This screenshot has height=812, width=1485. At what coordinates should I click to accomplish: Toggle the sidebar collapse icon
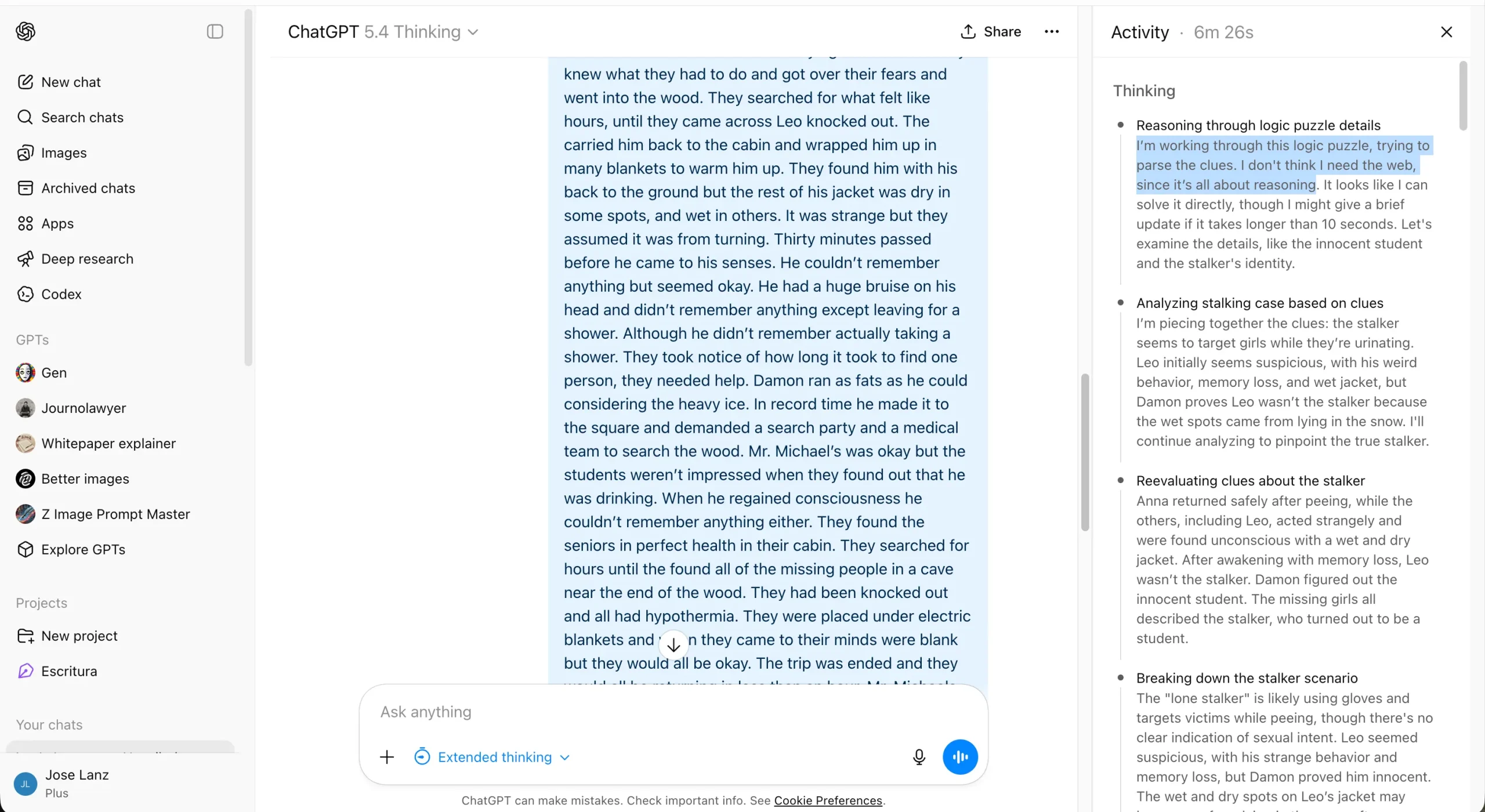[215, 31]
